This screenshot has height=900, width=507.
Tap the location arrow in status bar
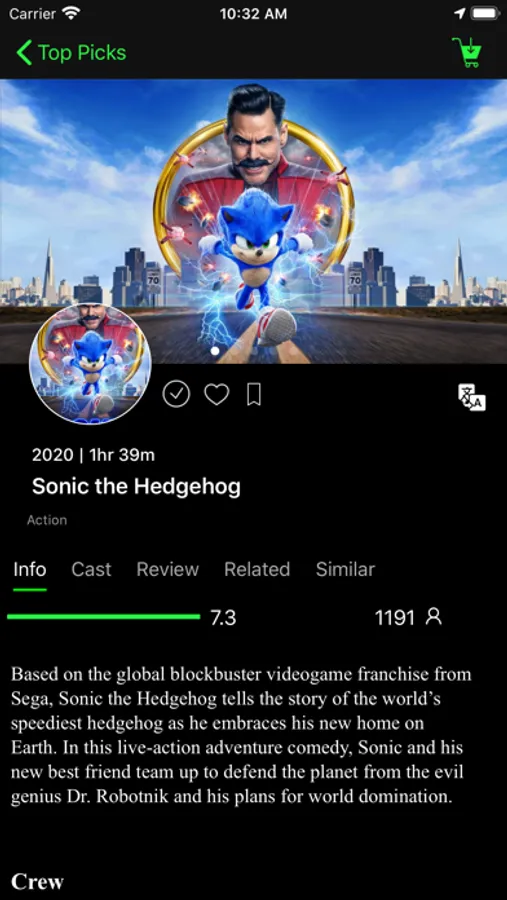click(x=459, y=14)
